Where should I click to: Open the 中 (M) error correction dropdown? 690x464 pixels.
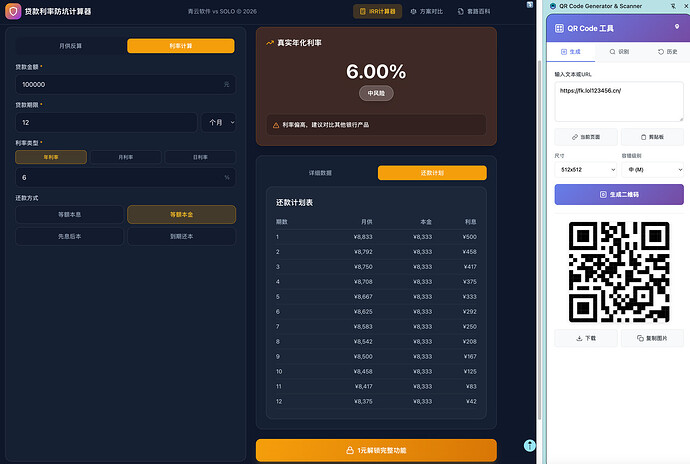point(653,170)
